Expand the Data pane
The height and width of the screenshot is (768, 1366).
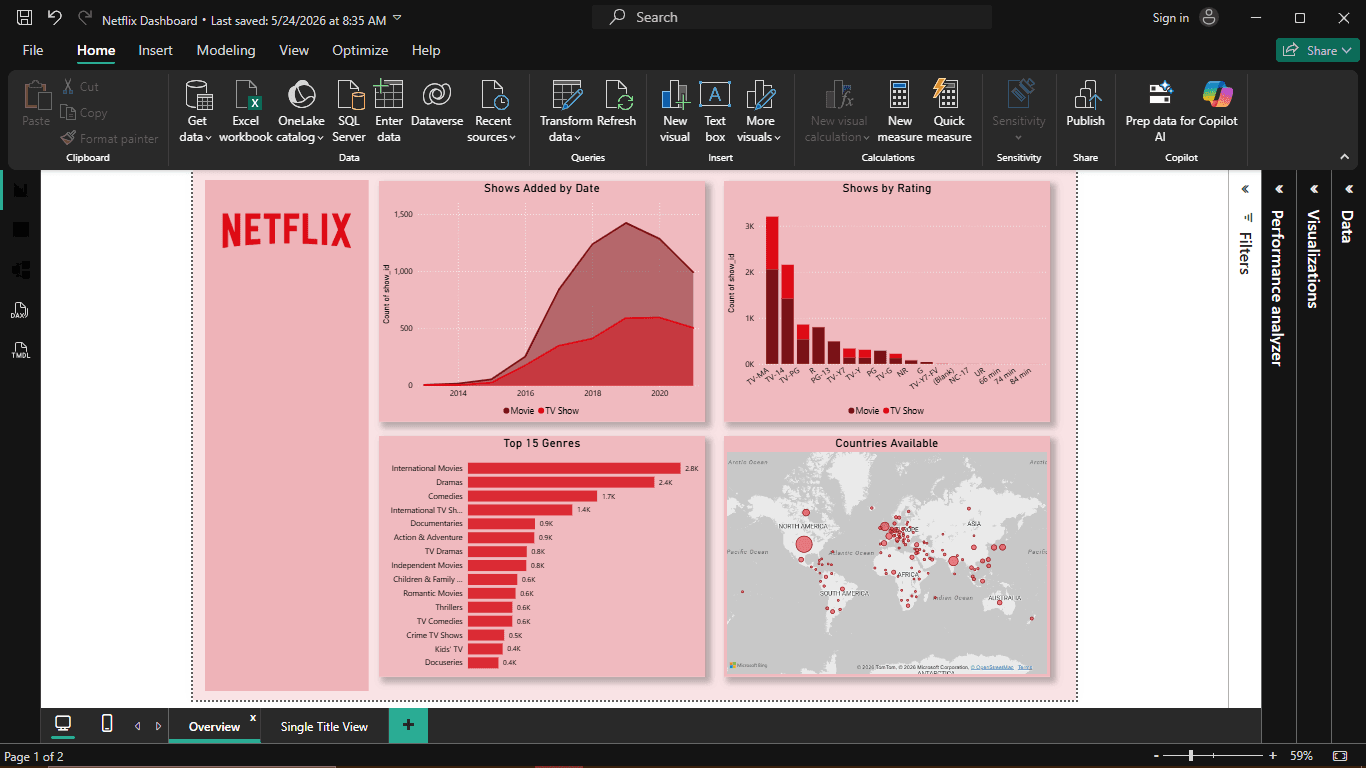(x=1348, y=189)
